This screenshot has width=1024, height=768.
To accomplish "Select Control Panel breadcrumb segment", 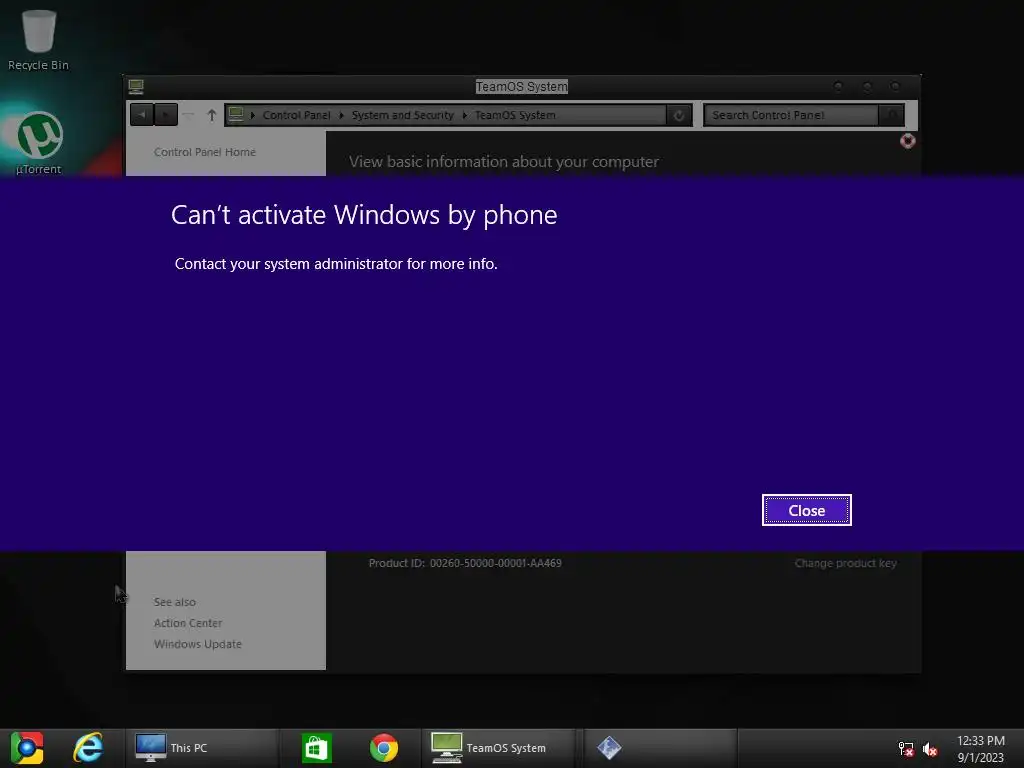I will coord(296,115).
